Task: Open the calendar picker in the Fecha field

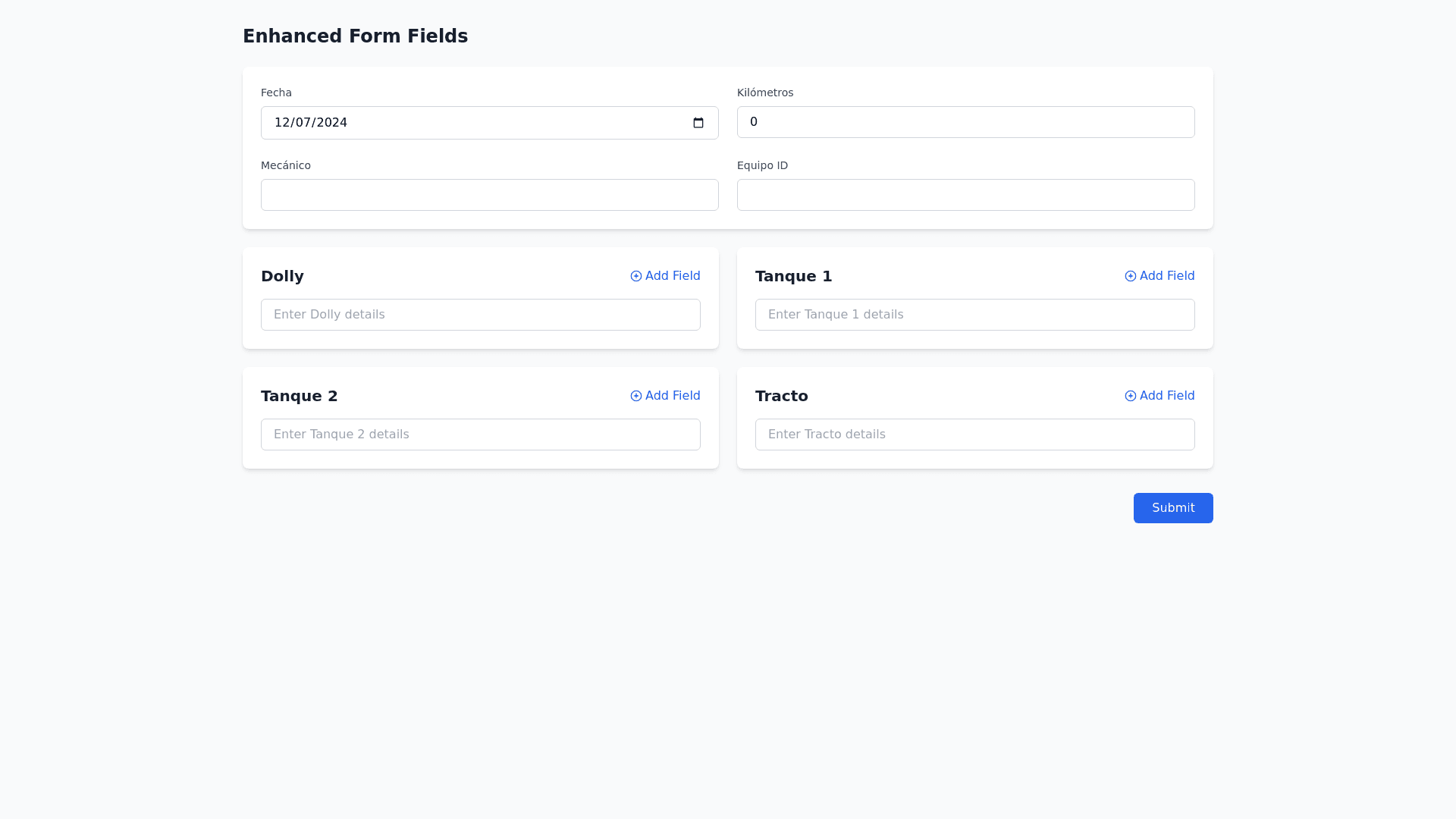Action: (698, 122)
